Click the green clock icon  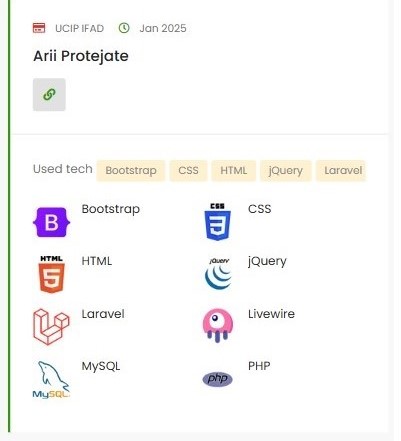coord(124,28)
